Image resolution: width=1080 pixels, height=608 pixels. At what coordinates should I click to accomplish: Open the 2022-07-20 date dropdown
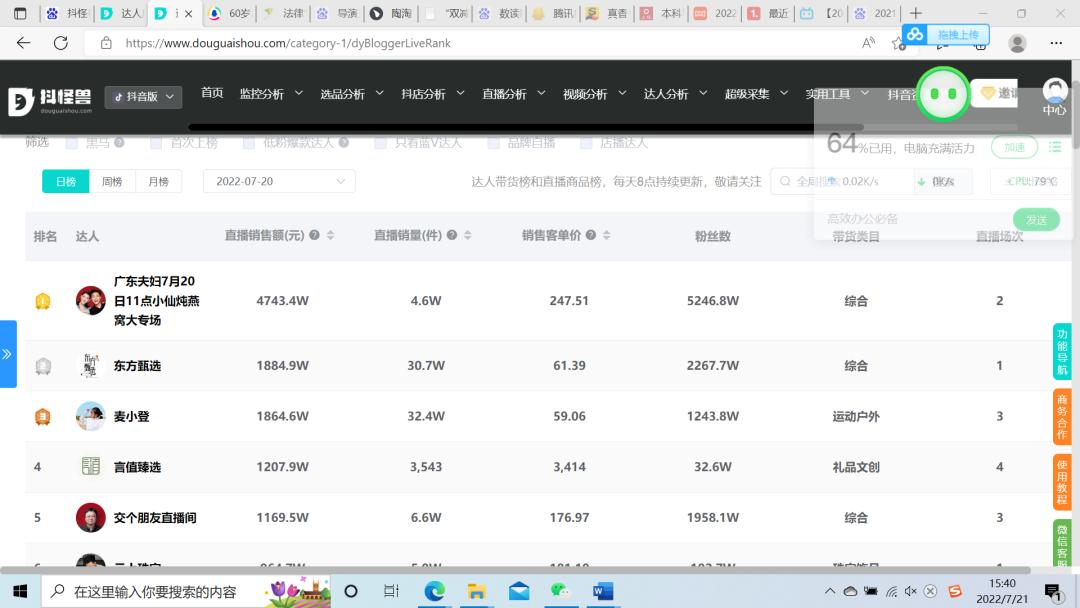point(279,181)
